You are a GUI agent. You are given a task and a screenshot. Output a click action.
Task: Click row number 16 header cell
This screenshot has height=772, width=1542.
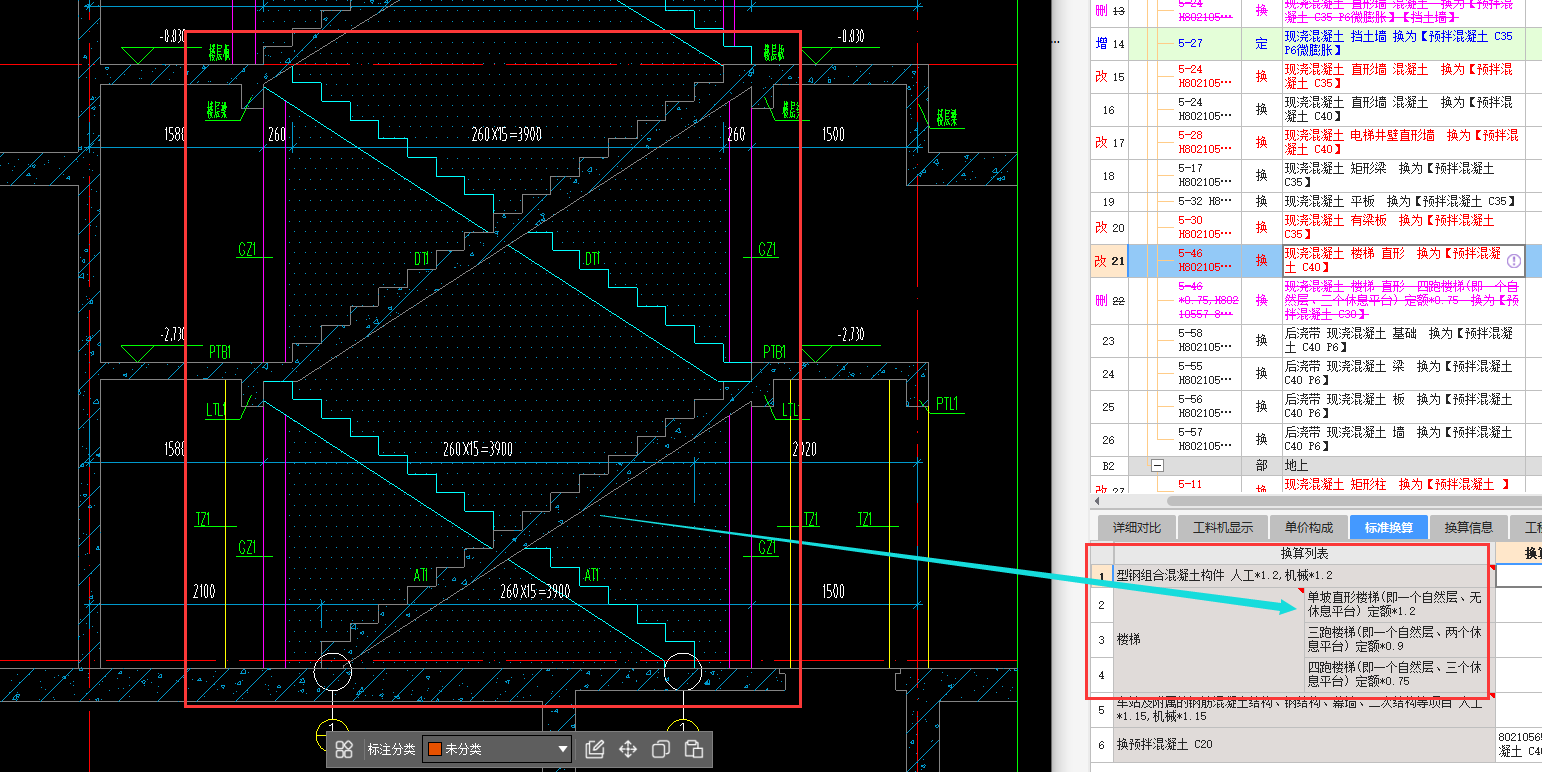[x=1109, y=109]
